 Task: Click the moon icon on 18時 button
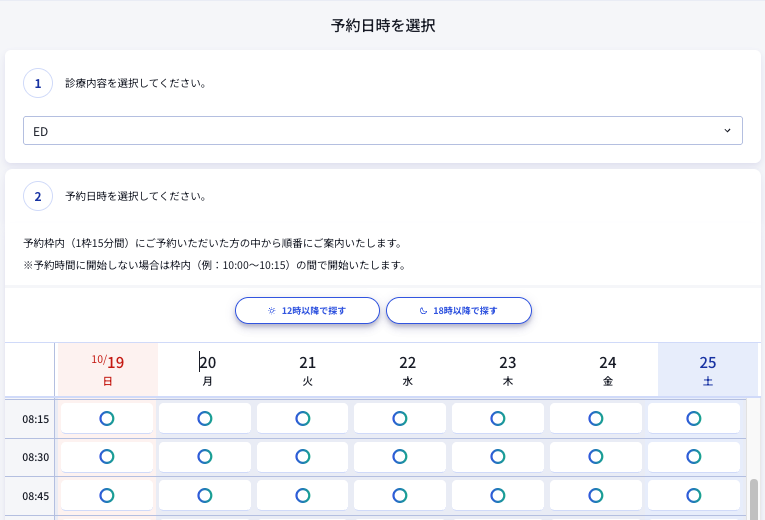pos(422,311)
